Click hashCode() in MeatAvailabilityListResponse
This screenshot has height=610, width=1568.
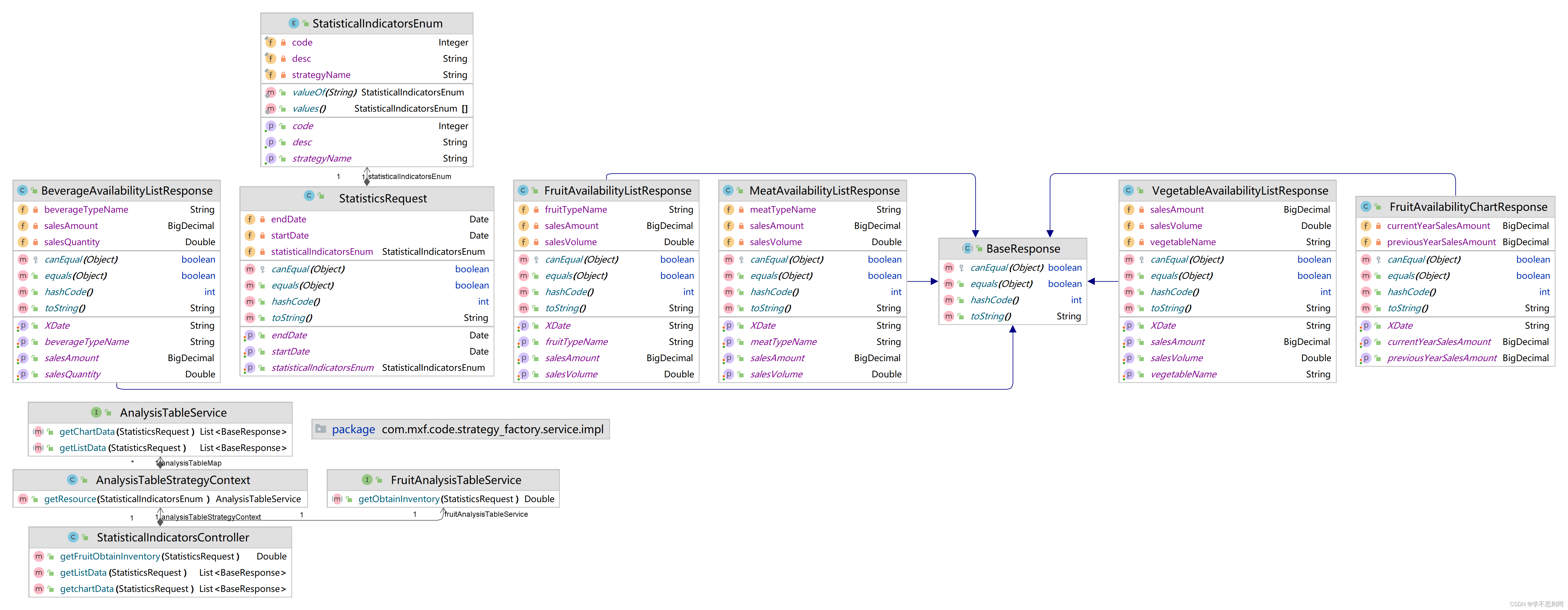tap(813, 292)
